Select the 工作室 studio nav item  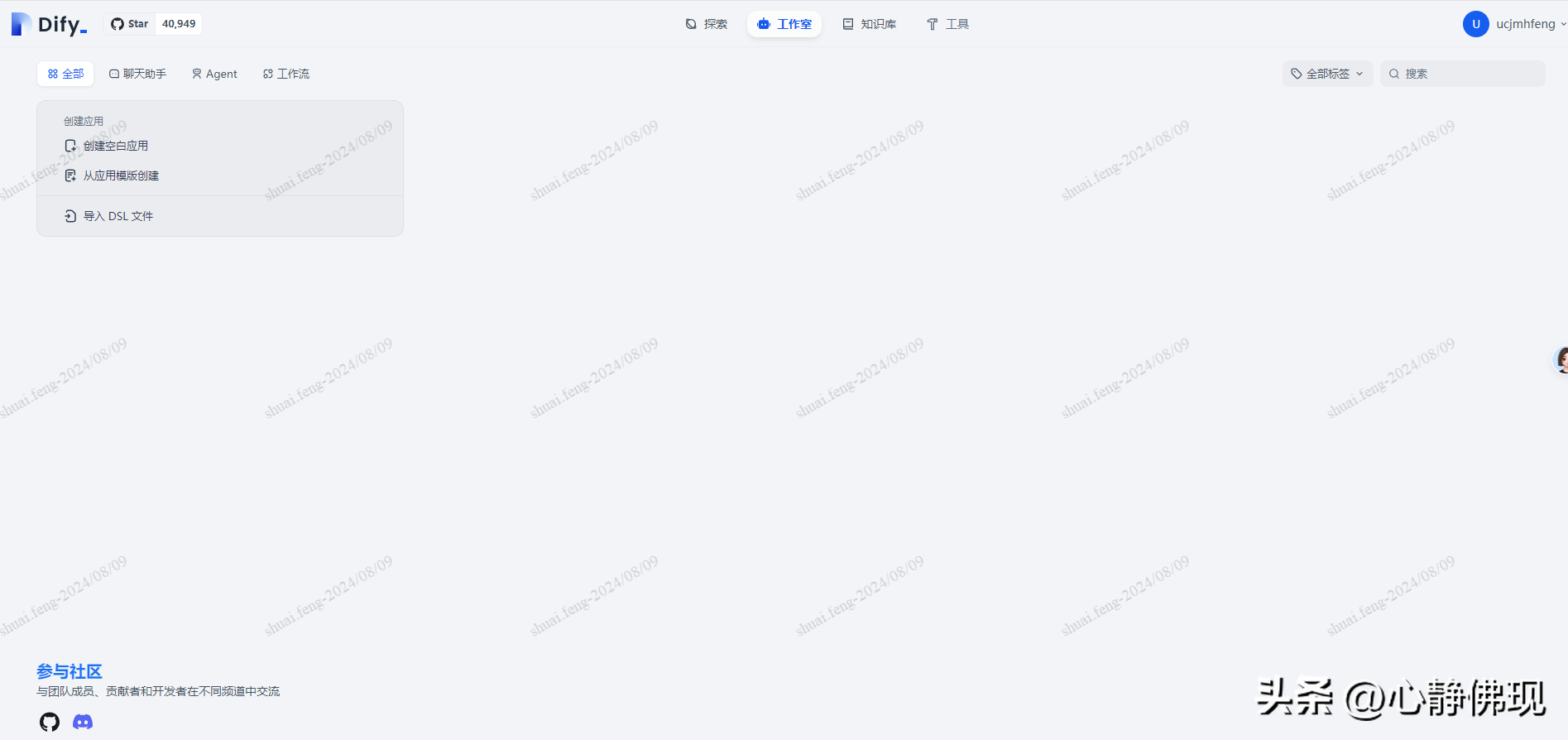(x=784, y=24)
